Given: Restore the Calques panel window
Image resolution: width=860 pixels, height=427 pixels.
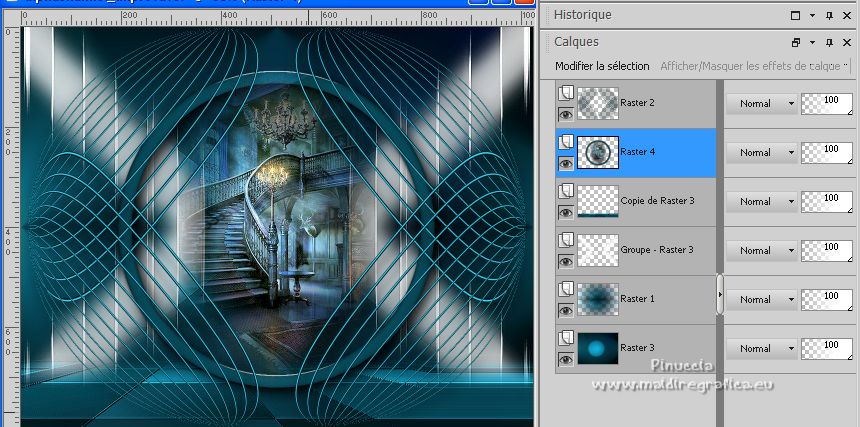Looking at the screenshot, I should pyautogui.click(x=796, y=42).
